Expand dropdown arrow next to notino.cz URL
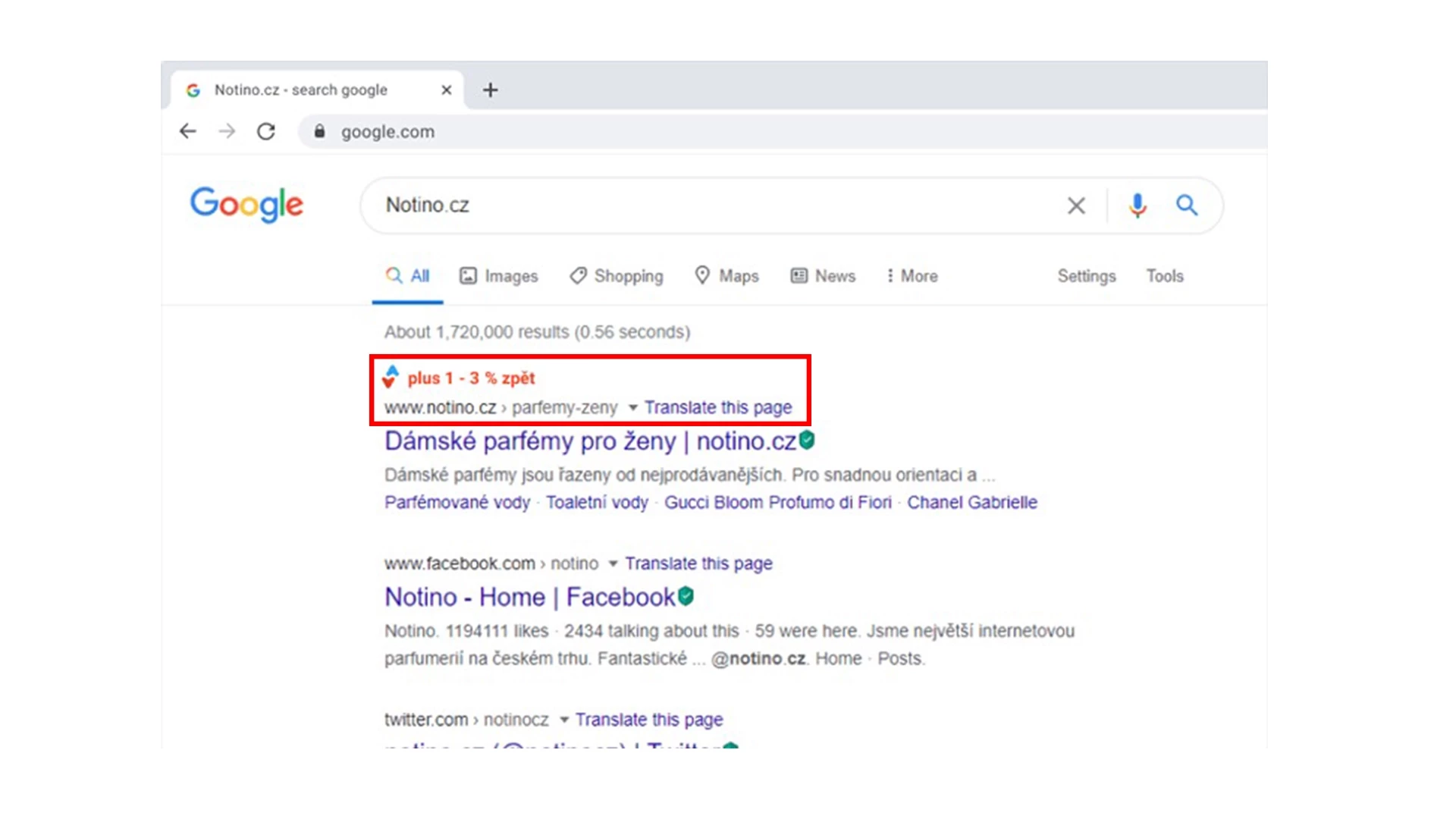The height and width of the screenshot is (819, 1456). 632,408
